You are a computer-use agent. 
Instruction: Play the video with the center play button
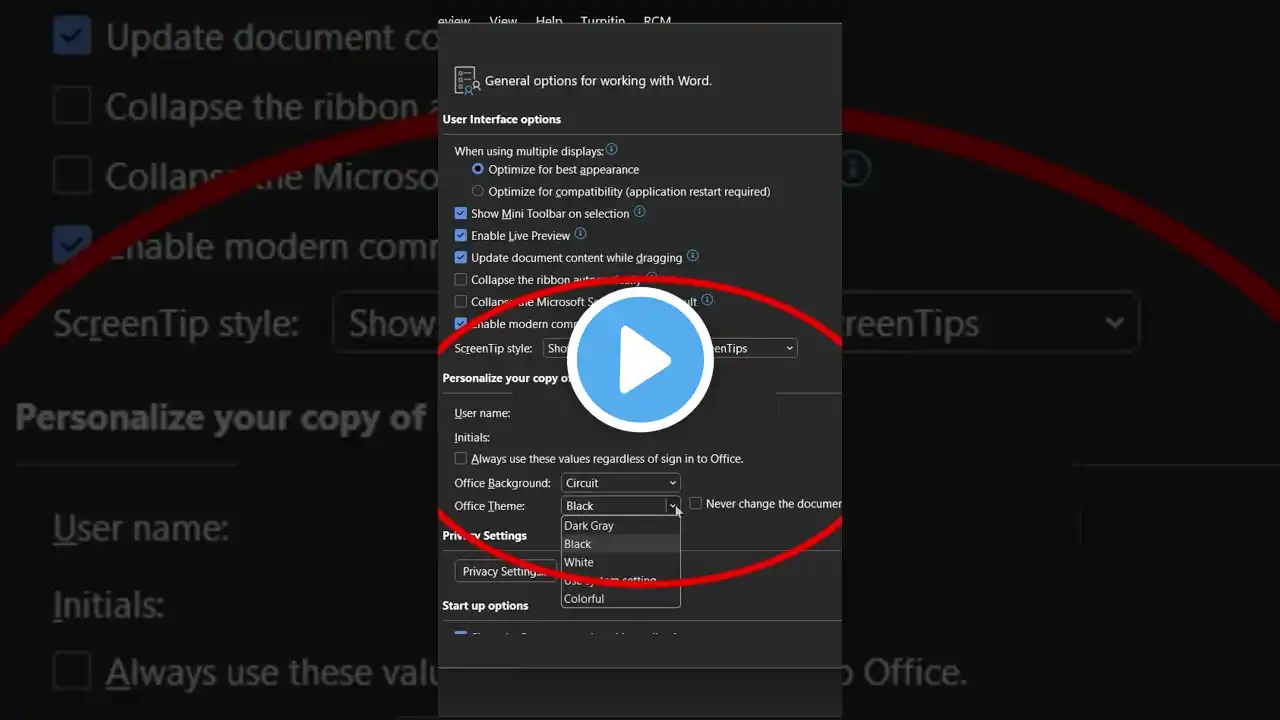click(640, 360)
